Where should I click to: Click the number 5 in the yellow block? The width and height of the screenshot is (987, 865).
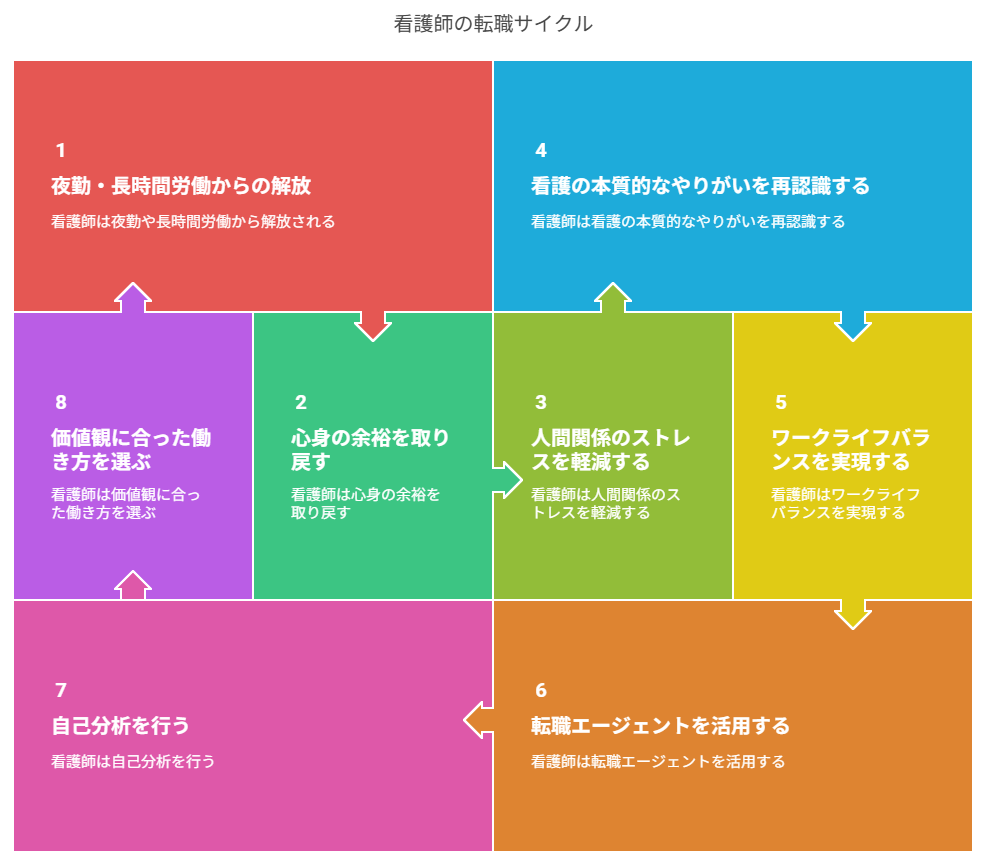coord(781,402)
